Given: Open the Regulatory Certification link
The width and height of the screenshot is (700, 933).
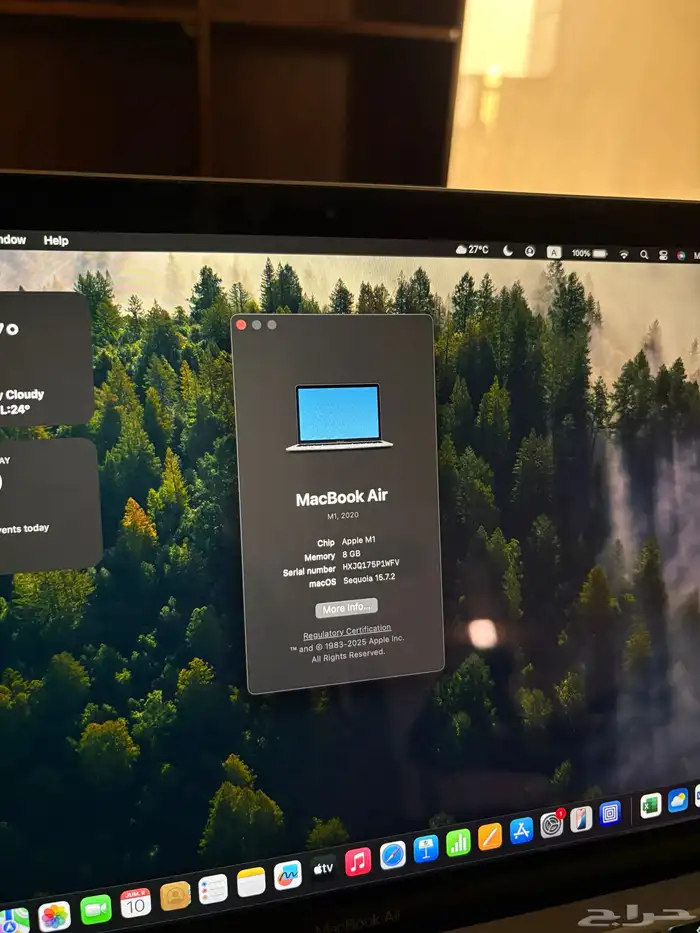Looking at the screenshot, I should pos(347,632).
